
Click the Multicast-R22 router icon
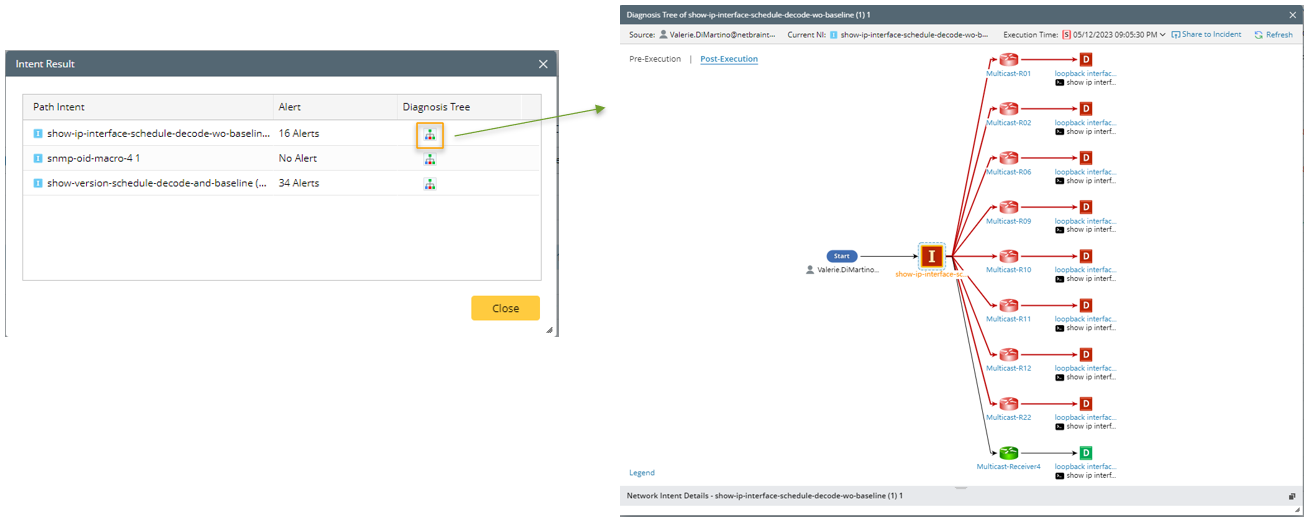tap(1008, 403)
